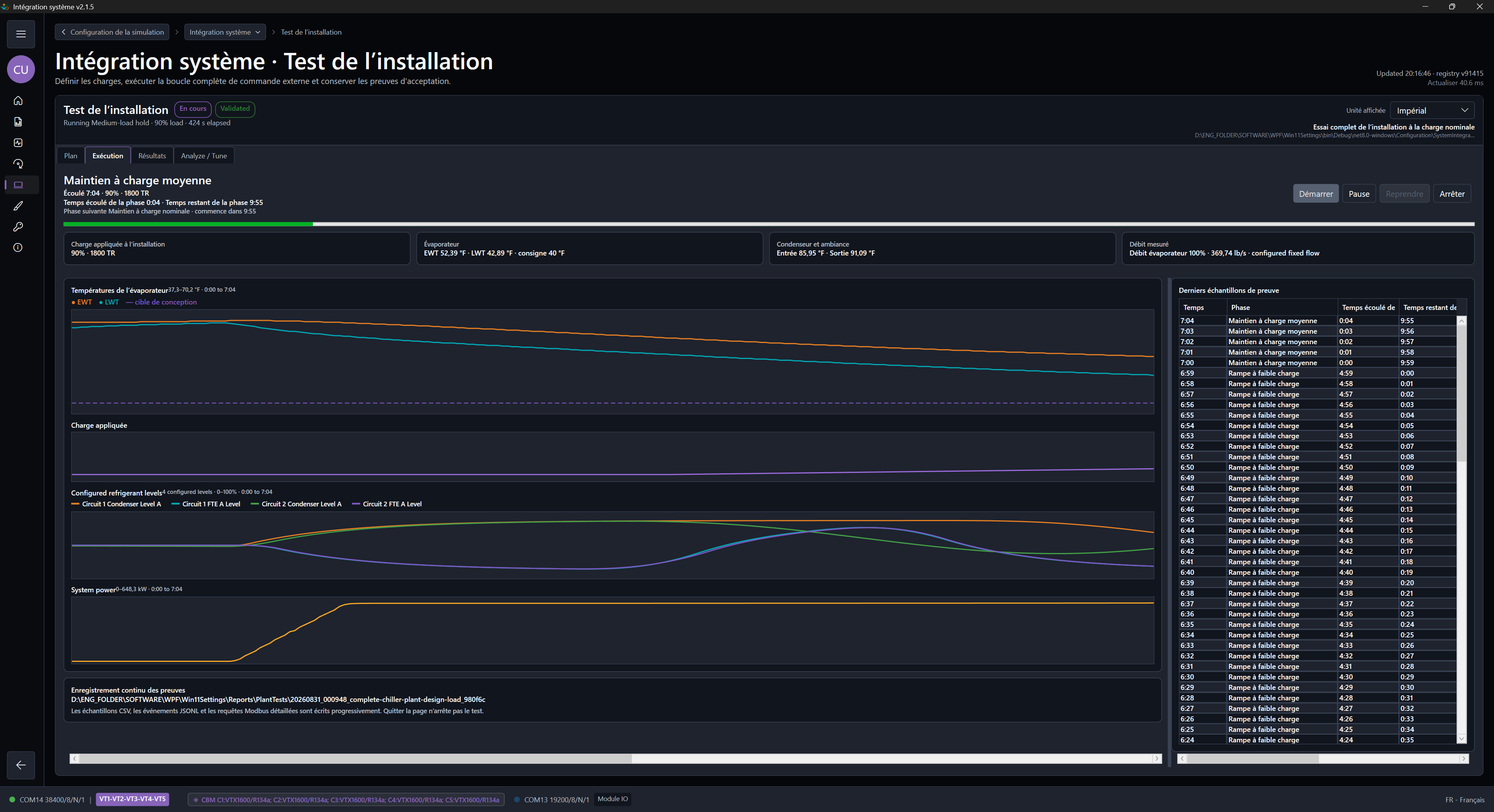Image resolution: width=1494 pixels, height=812 pixels.
Task: Click the CU user avatar
Action: [21, 70]
